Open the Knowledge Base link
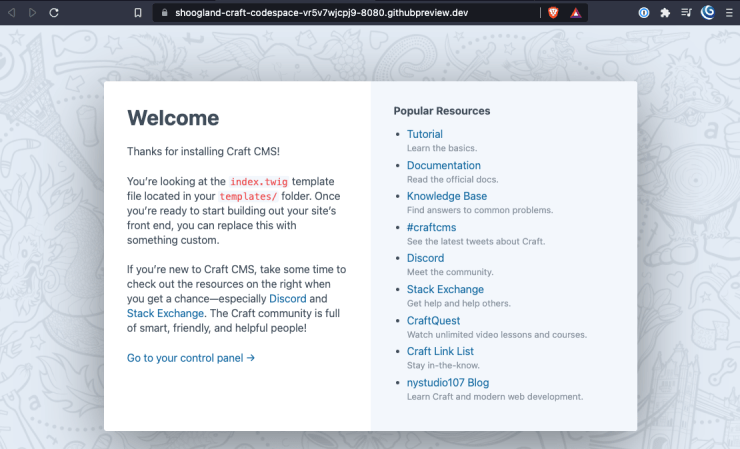This screenshot has width=740, height=449. click(x=447, y=196)
